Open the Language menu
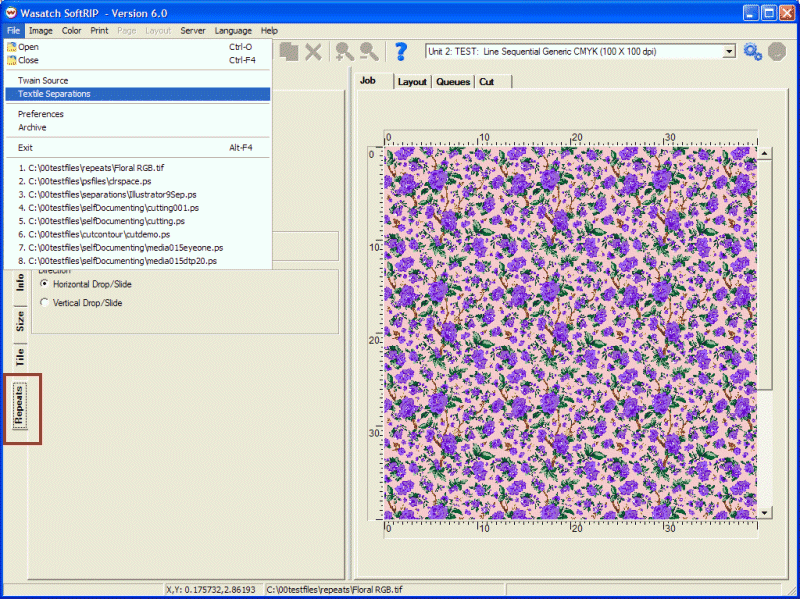Screen dimensions: 800x599 click(x=233, y=31)
